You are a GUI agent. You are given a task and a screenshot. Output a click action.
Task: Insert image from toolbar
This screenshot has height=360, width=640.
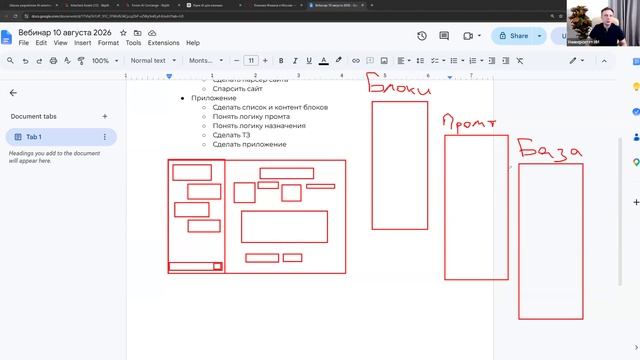384,61
